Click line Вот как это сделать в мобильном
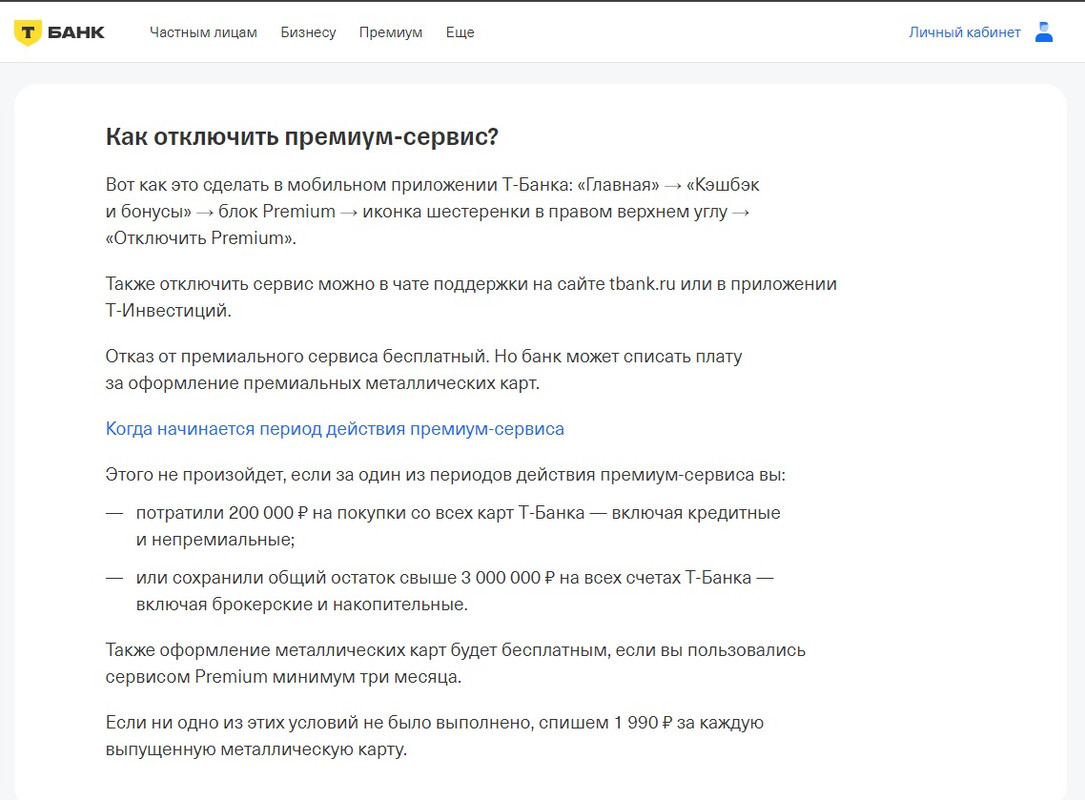This screenshot has height=800, width=1085. [432, 185]
